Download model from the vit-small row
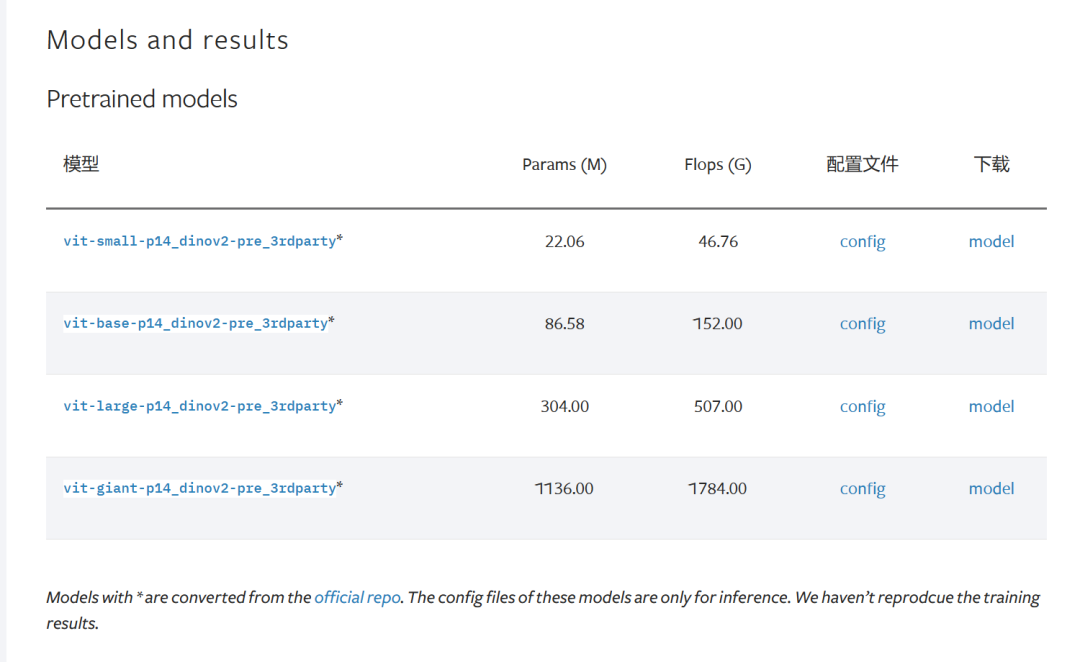Viewport: 1080px width, 662px height. tap(991, 241)
